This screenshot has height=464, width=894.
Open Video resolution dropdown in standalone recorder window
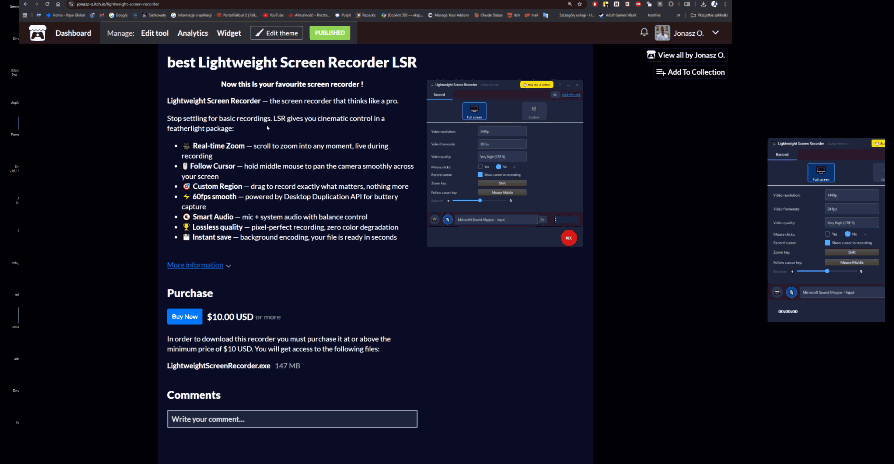click(852, 195)
